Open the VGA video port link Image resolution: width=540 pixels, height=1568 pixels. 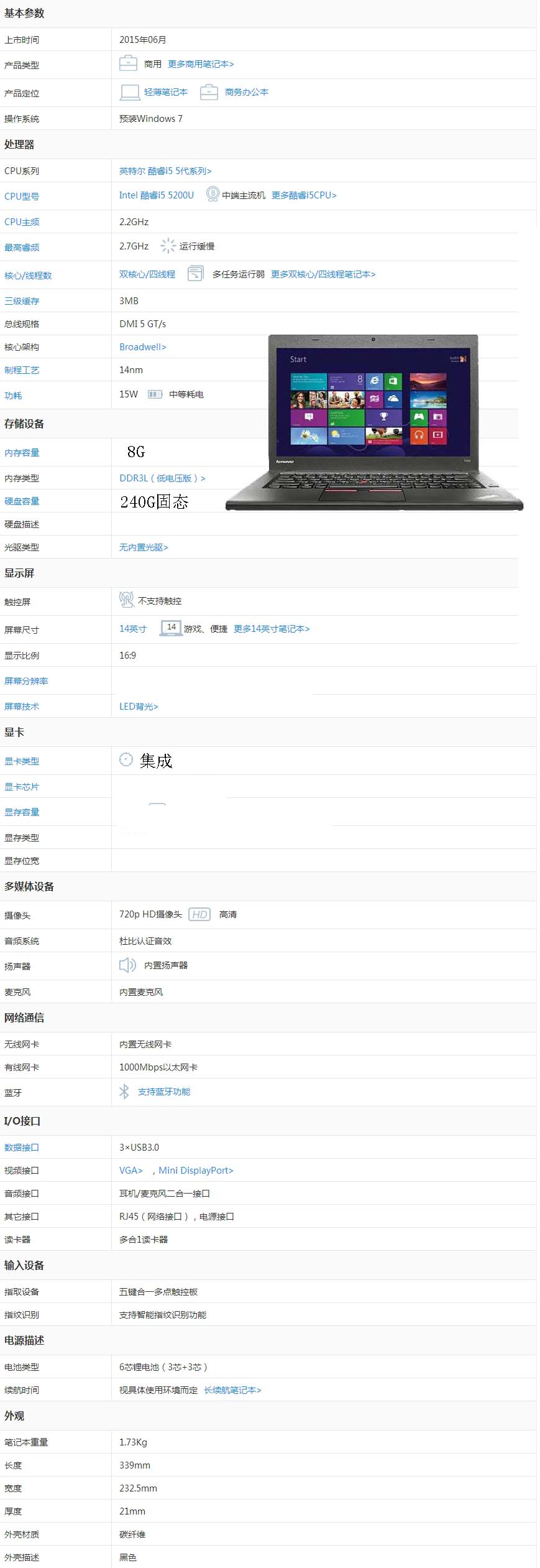[x=130, y=1171]
